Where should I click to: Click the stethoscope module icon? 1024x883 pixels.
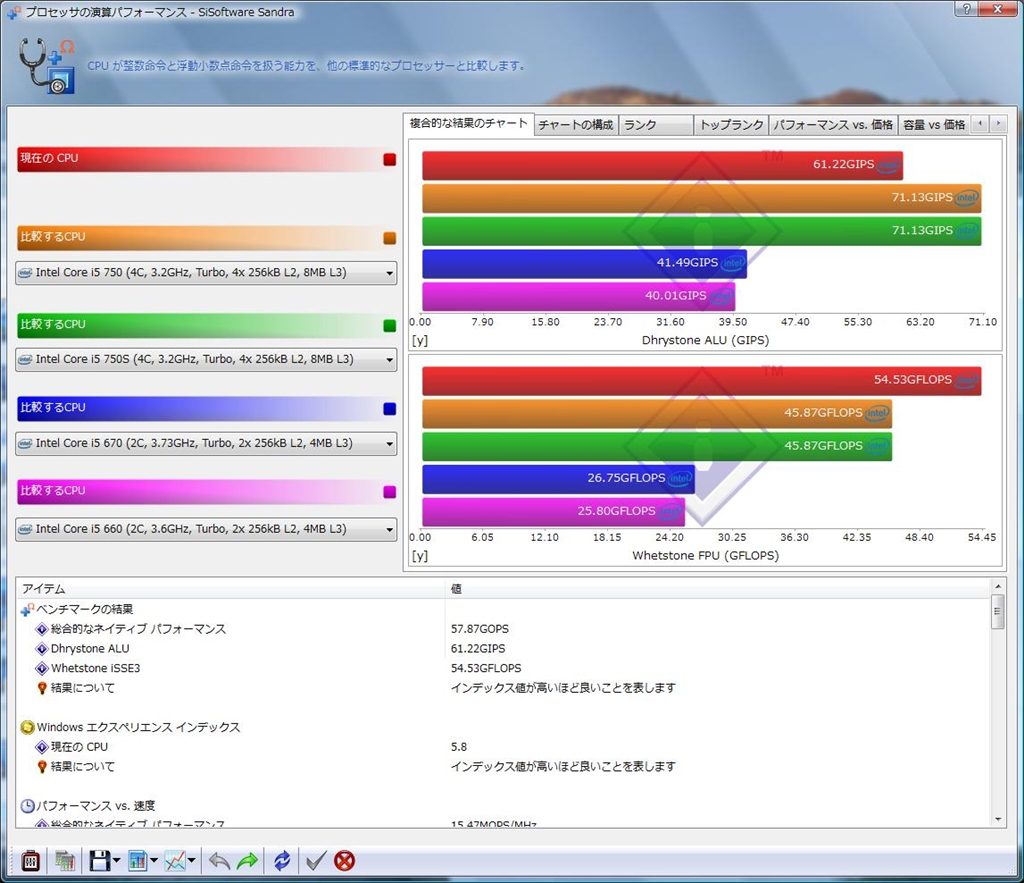tap(46, 65)
